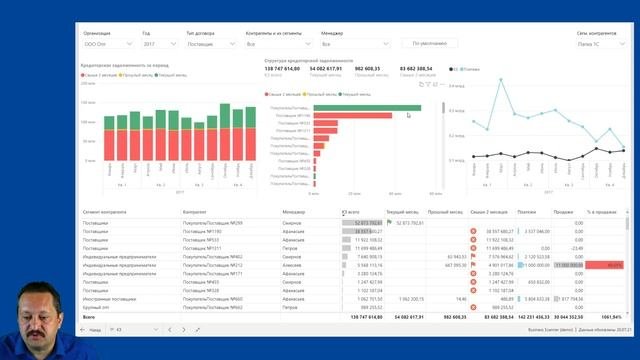Click red Свыше 2 месяцев legend dot, left chart

click(x=83, y=75)
